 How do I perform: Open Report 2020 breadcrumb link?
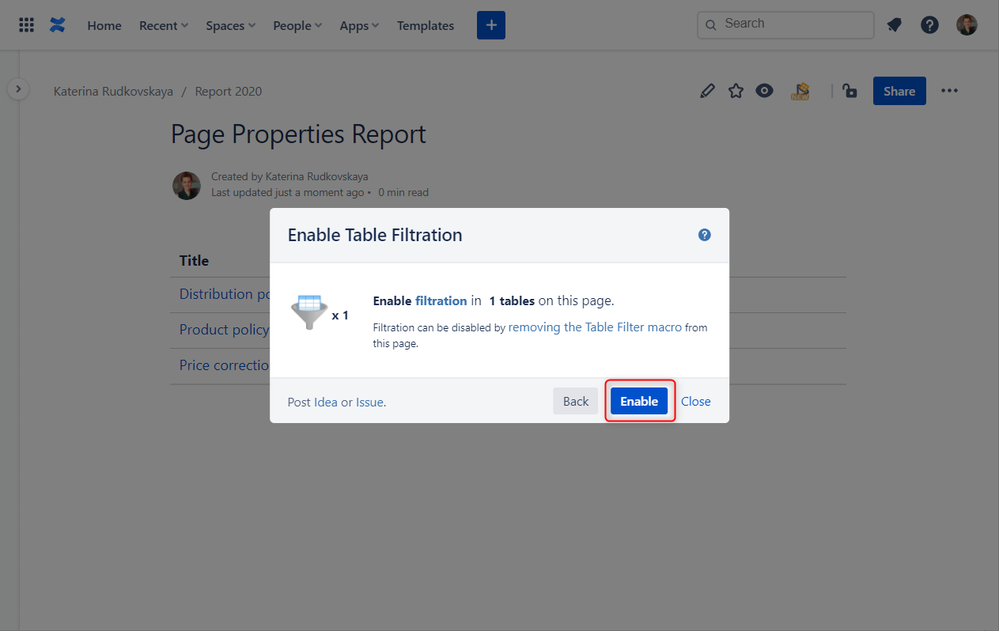(x=228, y=91)
